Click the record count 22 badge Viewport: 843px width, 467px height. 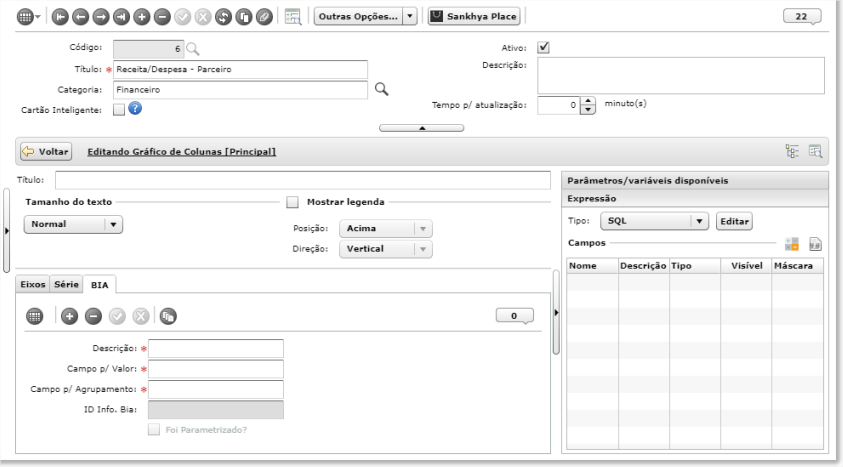click(x=802, y=17)
